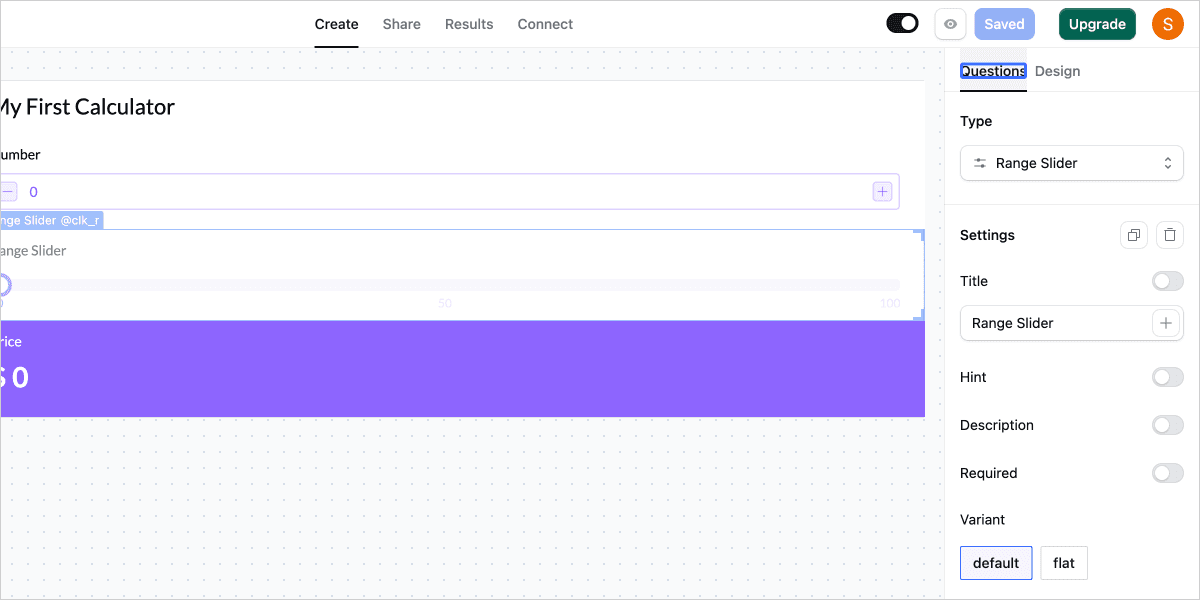Enable the Hint toggle
1200x600 pixels.
[x=1168, y=377]
